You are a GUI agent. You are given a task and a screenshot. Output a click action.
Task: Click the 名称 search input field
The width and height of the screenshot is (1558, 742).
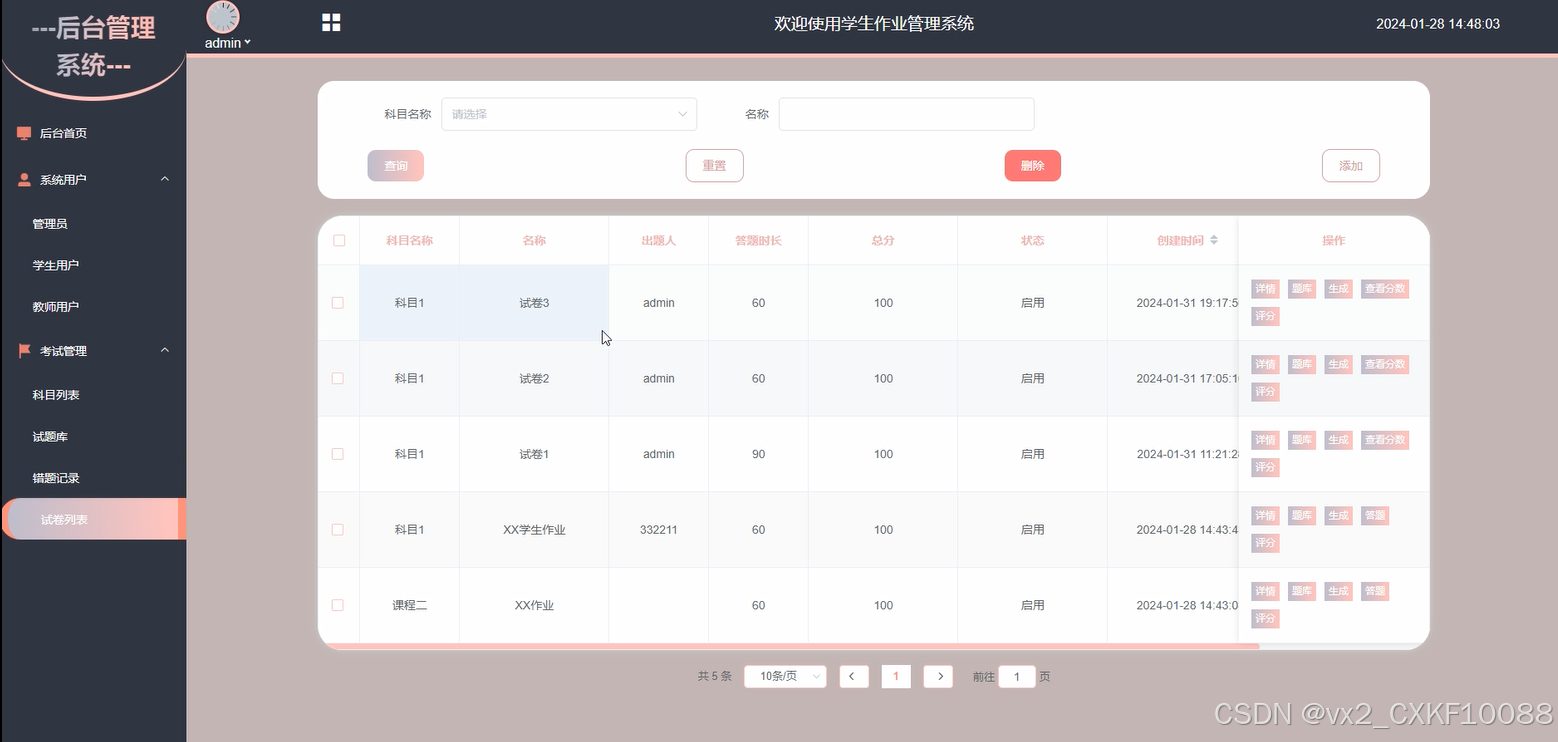[906, 114]
